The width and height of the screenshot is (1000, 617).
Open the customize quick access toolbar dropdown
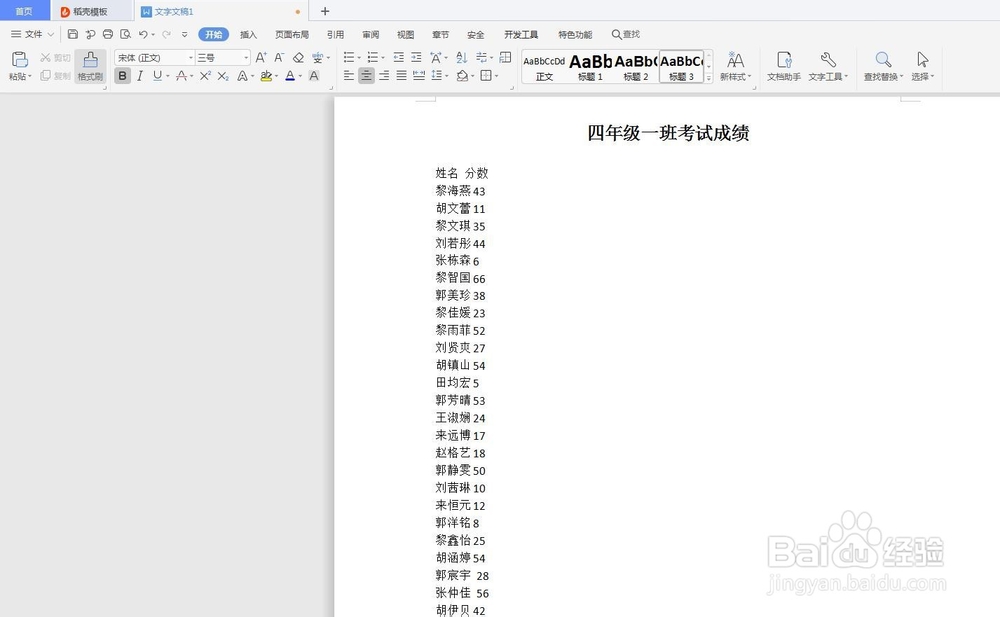pyautogui.click(x=184, y=34)
